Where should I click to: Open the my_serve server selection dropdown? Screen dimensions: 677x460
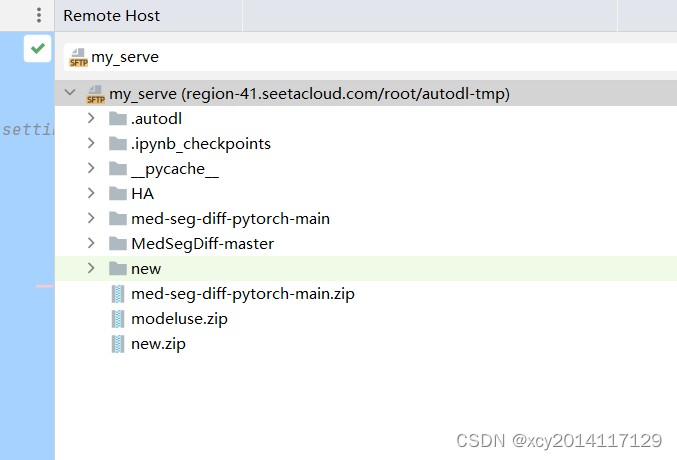(x=370, y=57)
